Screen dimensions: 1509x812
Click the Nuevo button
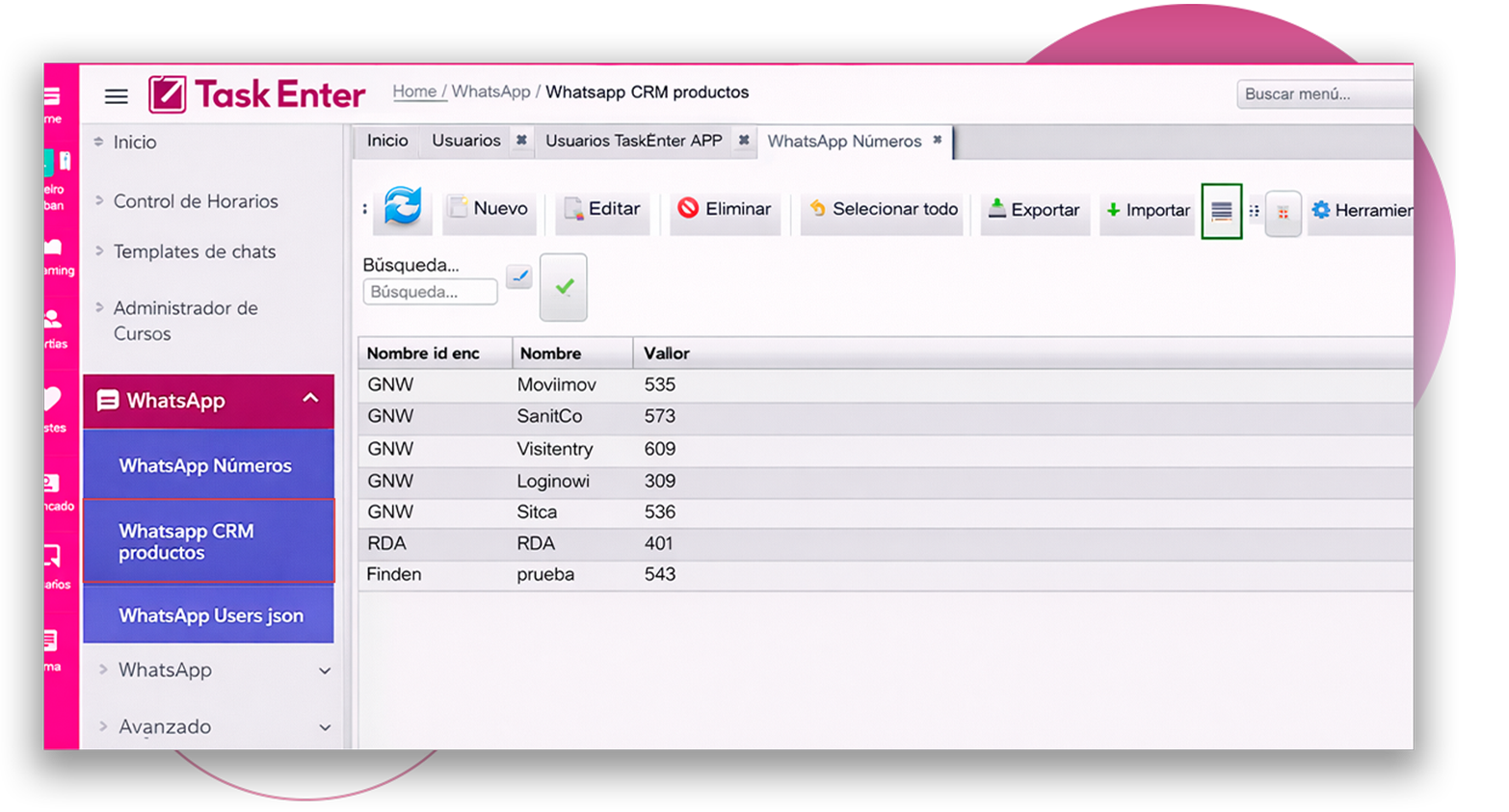(x=490, y=209)
